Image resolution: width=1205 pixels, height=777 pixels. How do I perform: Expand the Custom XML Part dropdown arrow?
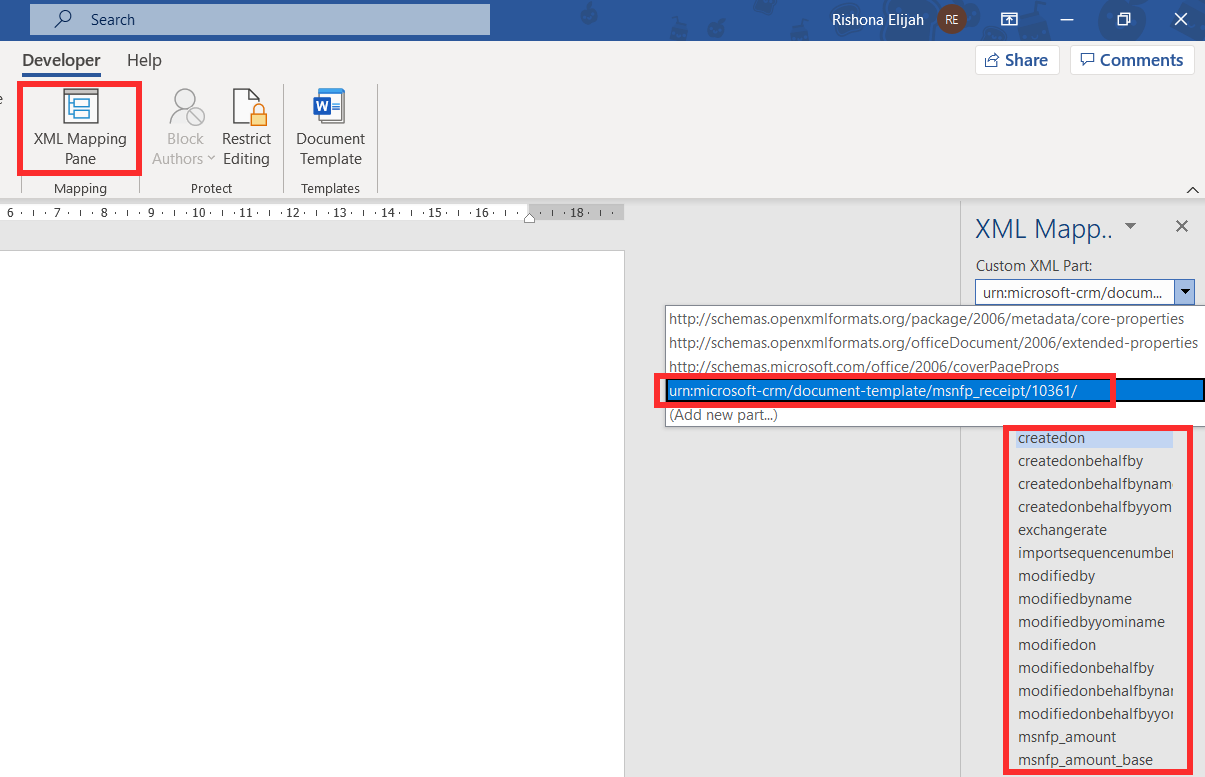[1185, 292]
